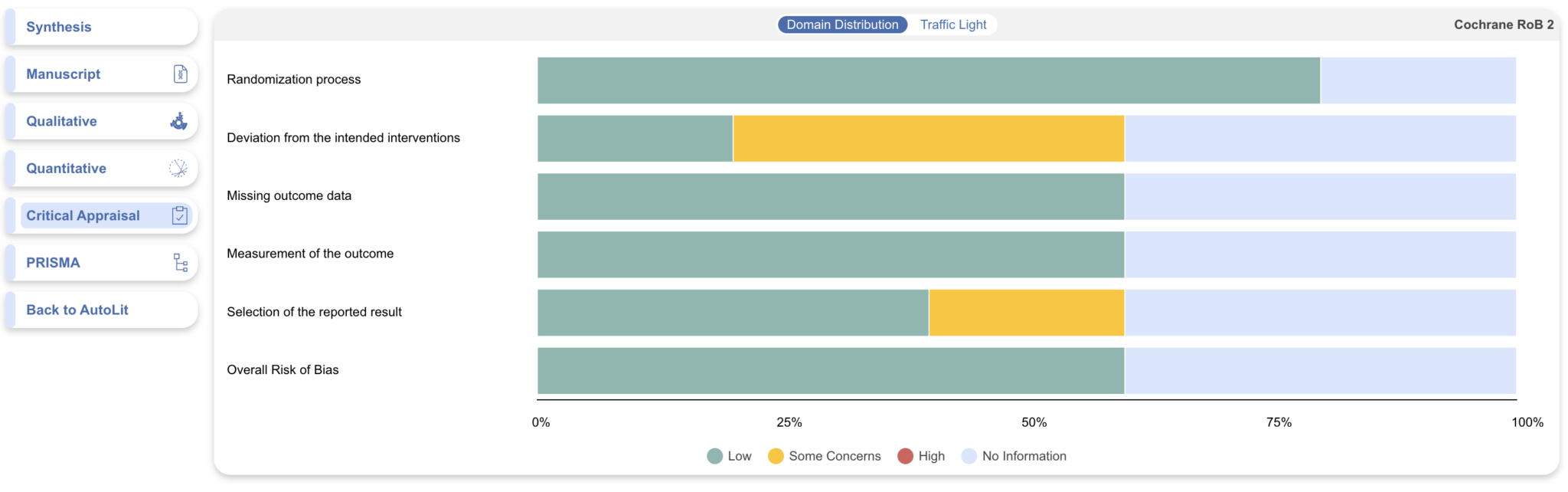Click the yellow segment of the Selection bar
Viewport: 1568px width, 492px height.
point(1026,313)
